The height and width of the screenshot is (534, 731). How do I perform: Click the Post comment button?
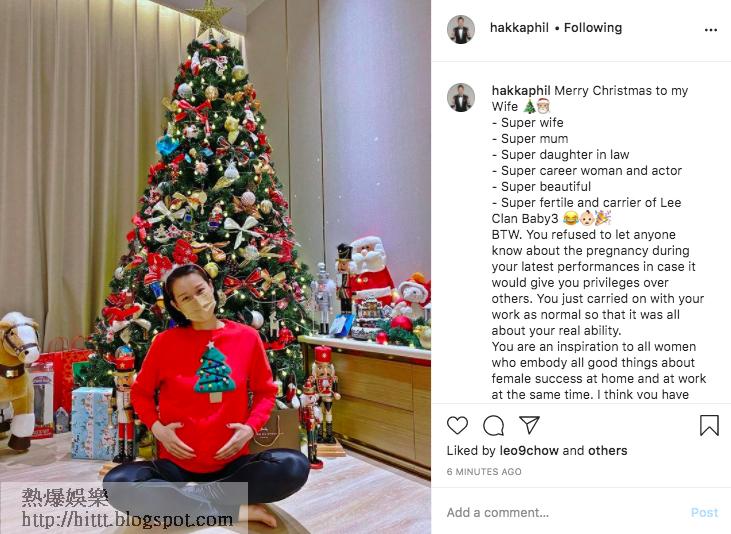click(704, 513)
